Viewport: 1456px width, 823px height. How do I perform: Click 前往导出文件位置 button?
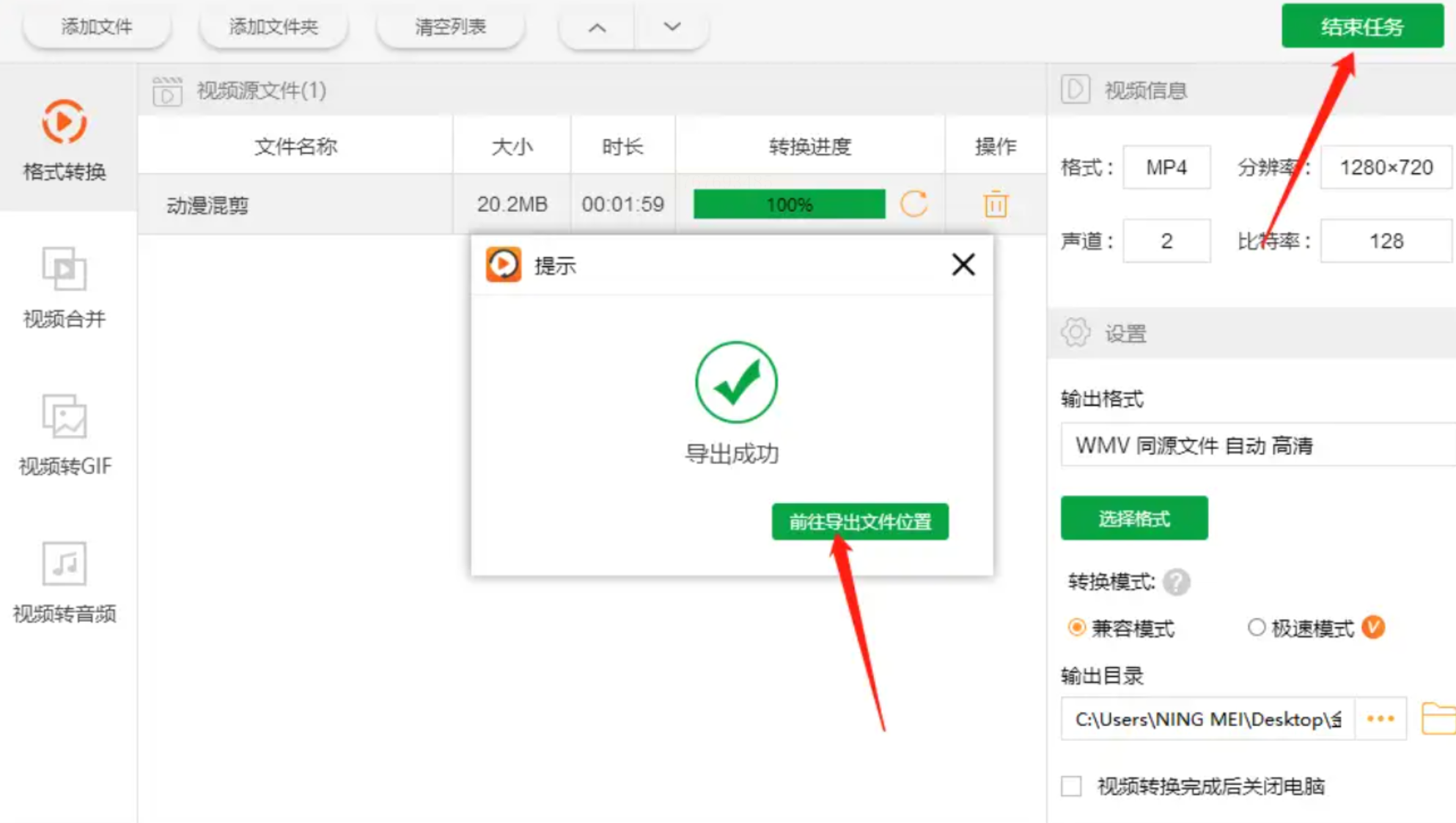click(x=859, y=522)
